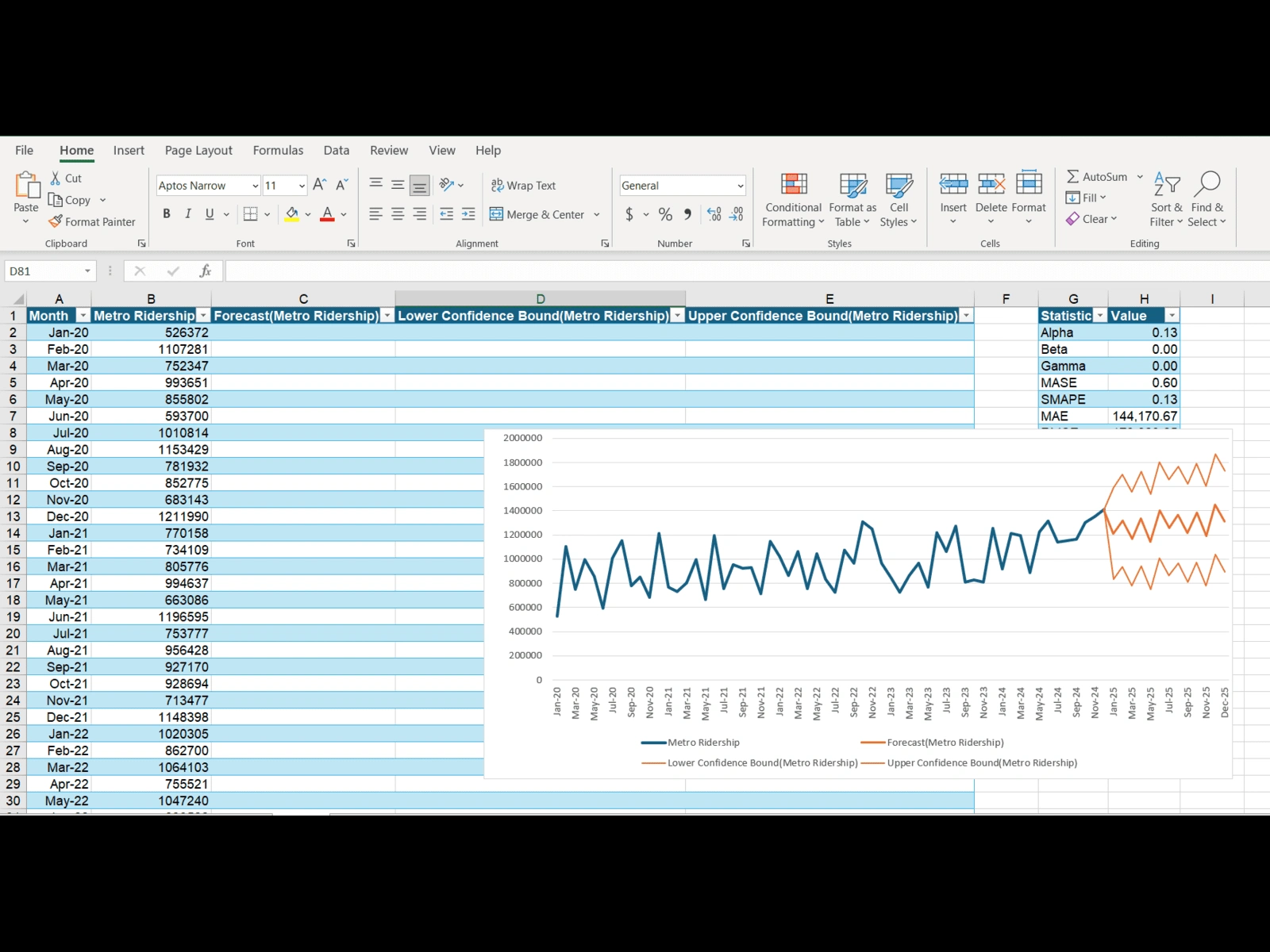
Task: Click the Decrease Decimal icon
Action: point(737,214)
